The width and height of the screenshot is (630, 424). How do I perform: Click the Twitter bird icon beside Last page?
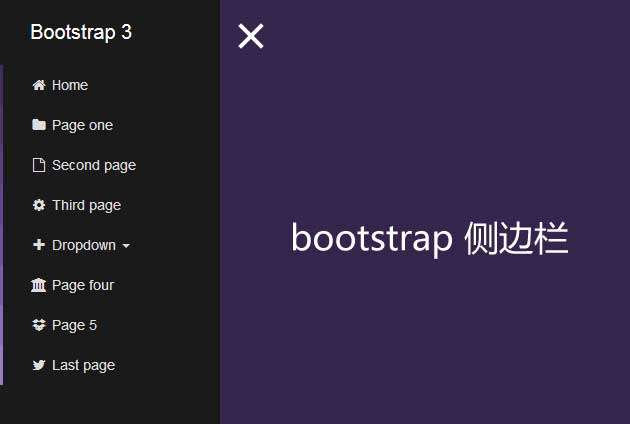tap(39, 365)
